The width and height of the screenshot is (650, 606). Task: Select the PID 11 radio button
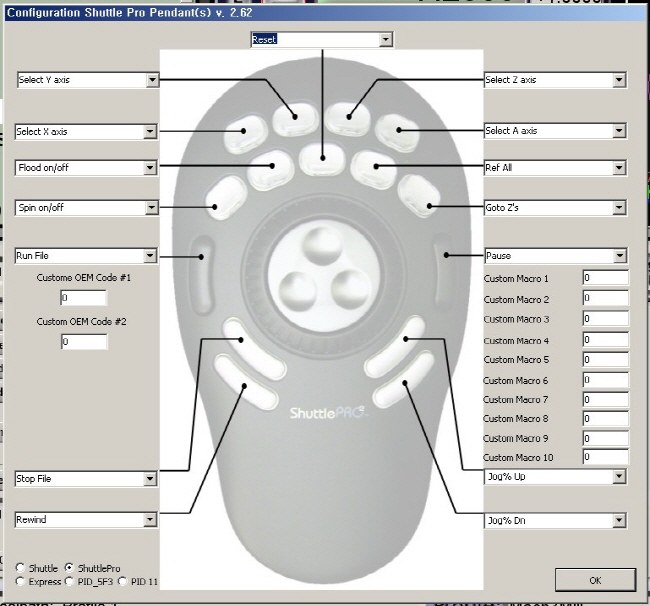tap(122, 581)
